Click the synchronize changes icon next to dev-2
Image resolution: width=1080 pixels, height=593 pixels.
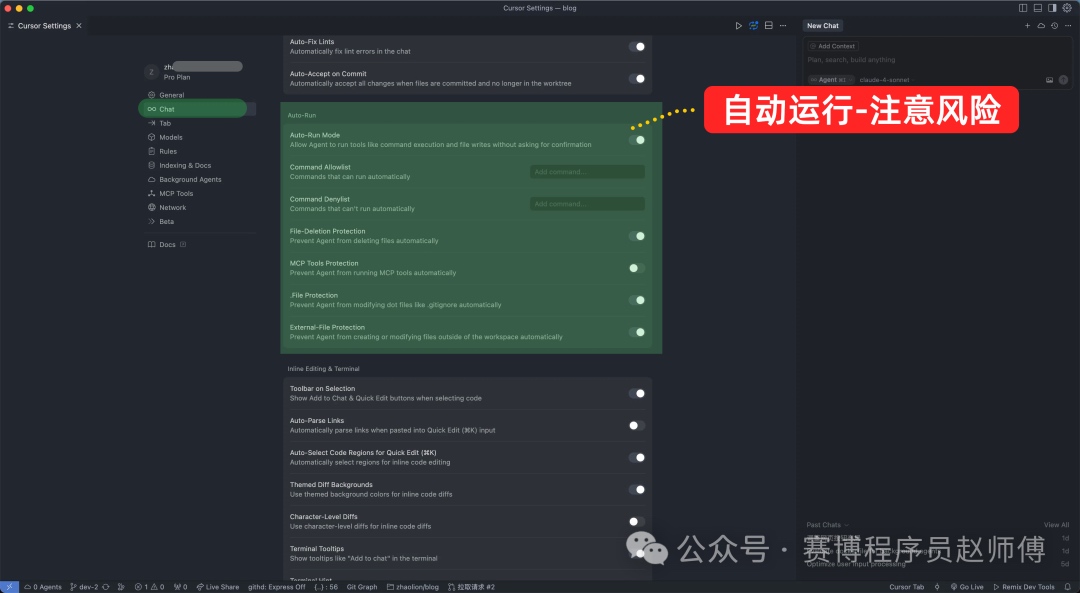105,587
